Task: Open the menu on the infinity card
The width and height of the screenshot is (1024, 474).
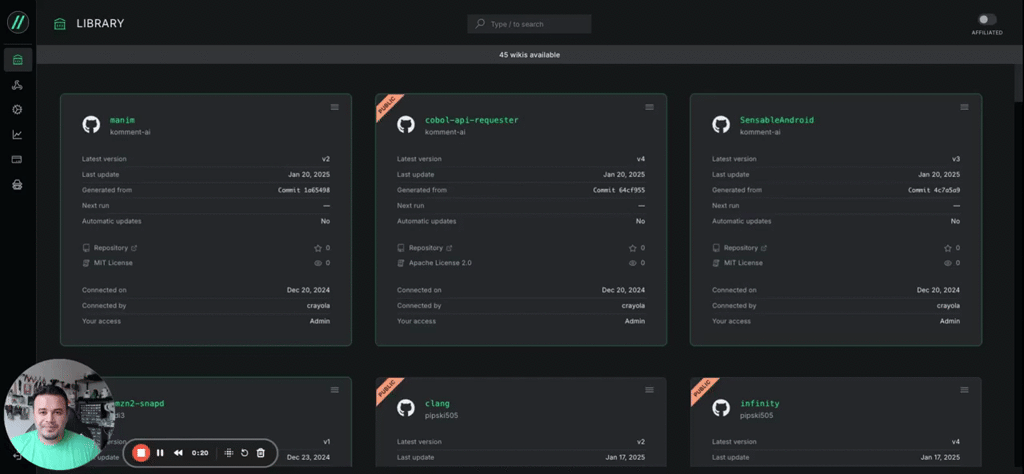Action: [x=965, y=390]
